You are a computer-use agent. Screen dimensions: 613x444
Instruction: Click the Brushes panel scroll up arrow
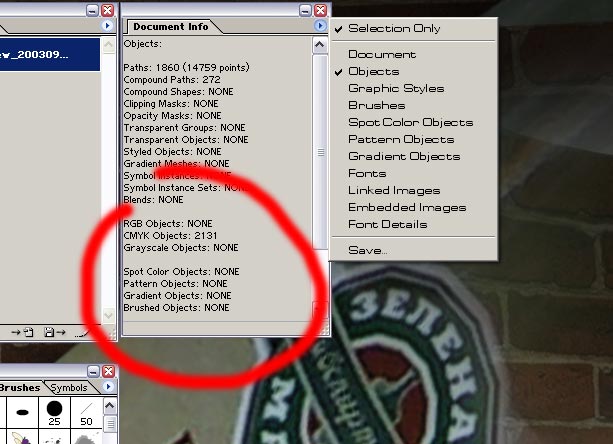pos(110,406)
